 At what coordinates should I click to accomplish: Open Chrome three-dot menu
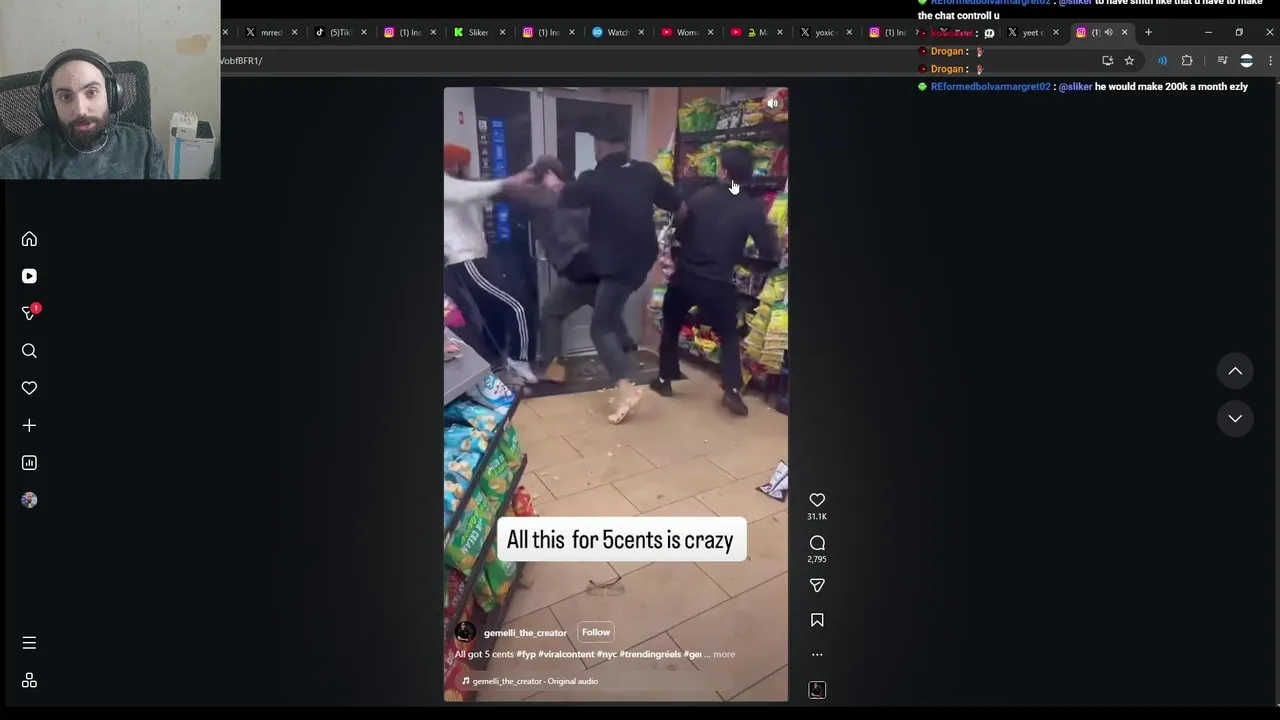coord(1270,61)
